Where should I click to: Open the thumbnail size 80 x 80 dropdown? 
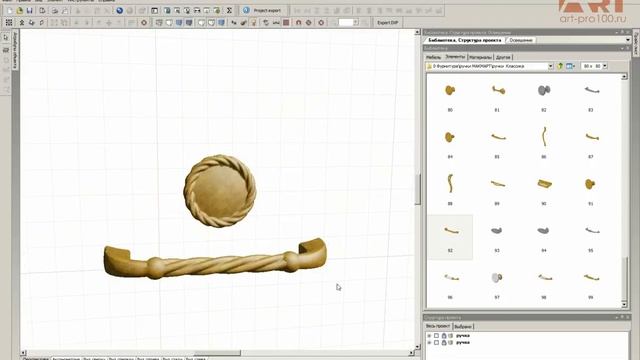click(605, 66)
